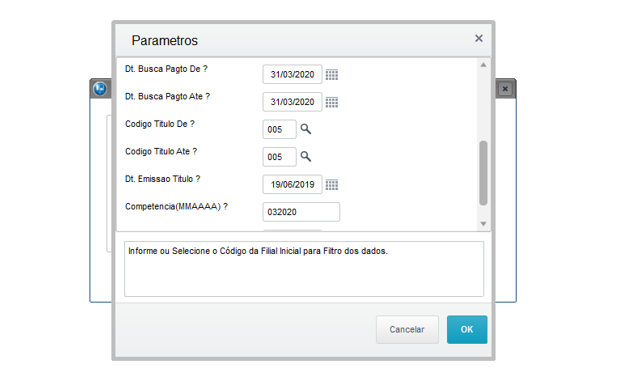This screenshot has width=632, height=378.
Task: Open calendar for Dt. Busca Pagto De
Action: pyautogui.click(x=332, y=75)
